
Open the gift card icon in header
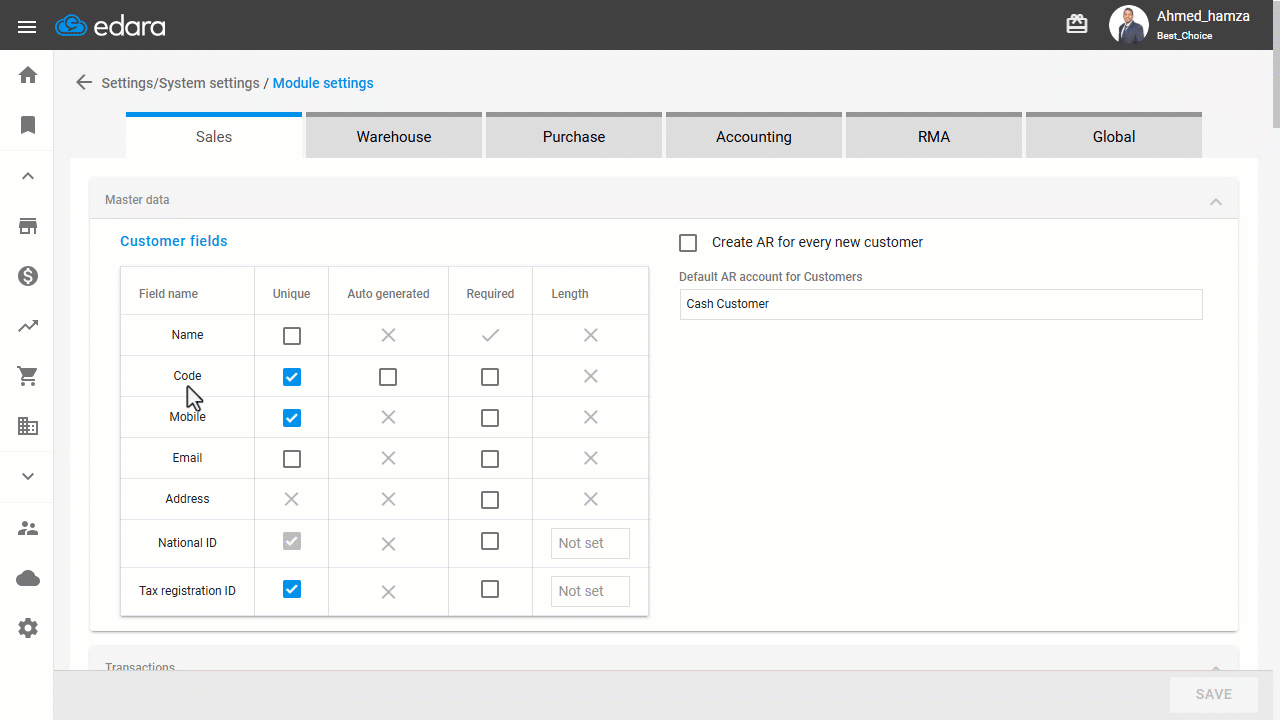click(x=1077, y=24)
